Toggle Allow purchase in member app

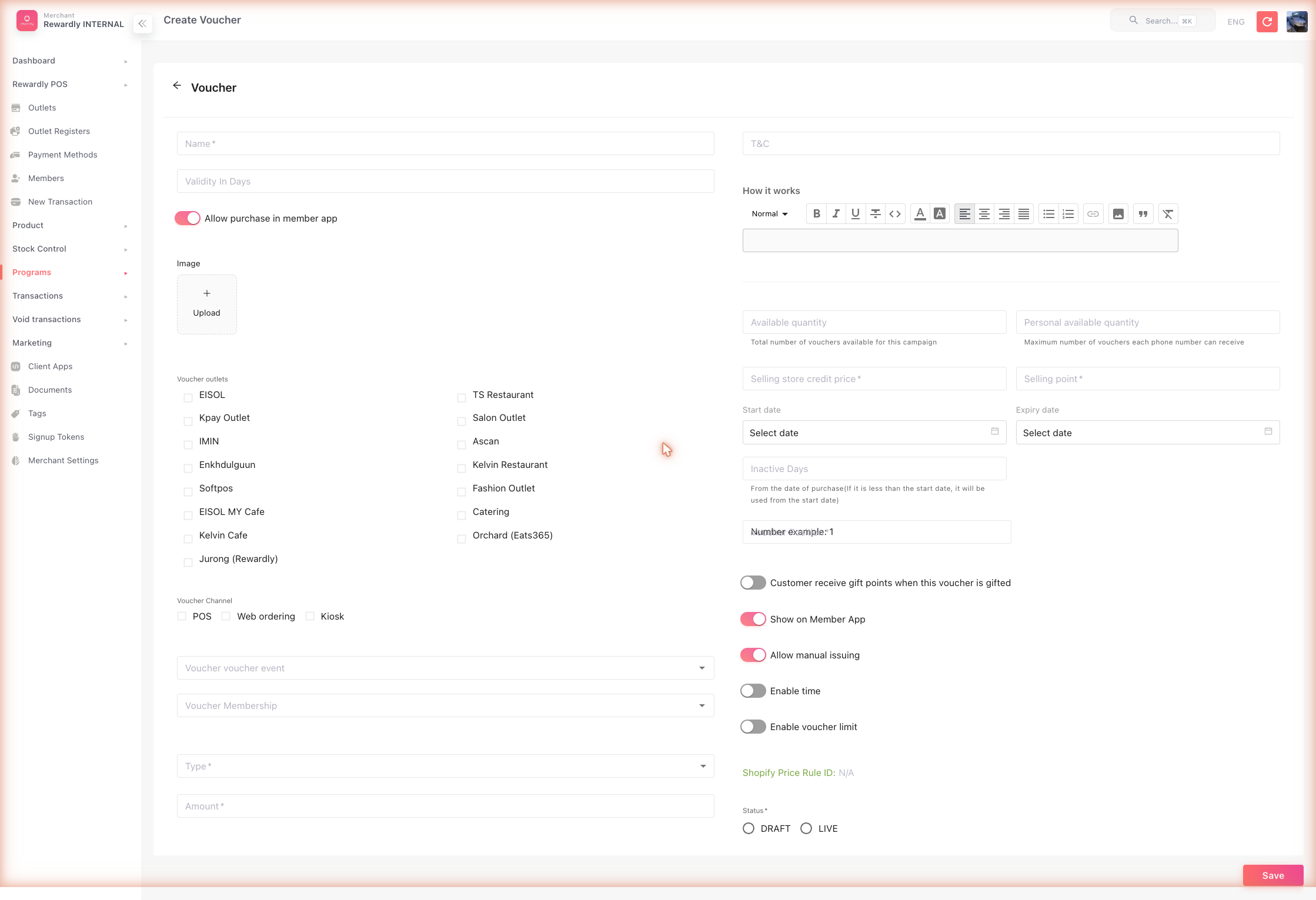tap(188, 218)
